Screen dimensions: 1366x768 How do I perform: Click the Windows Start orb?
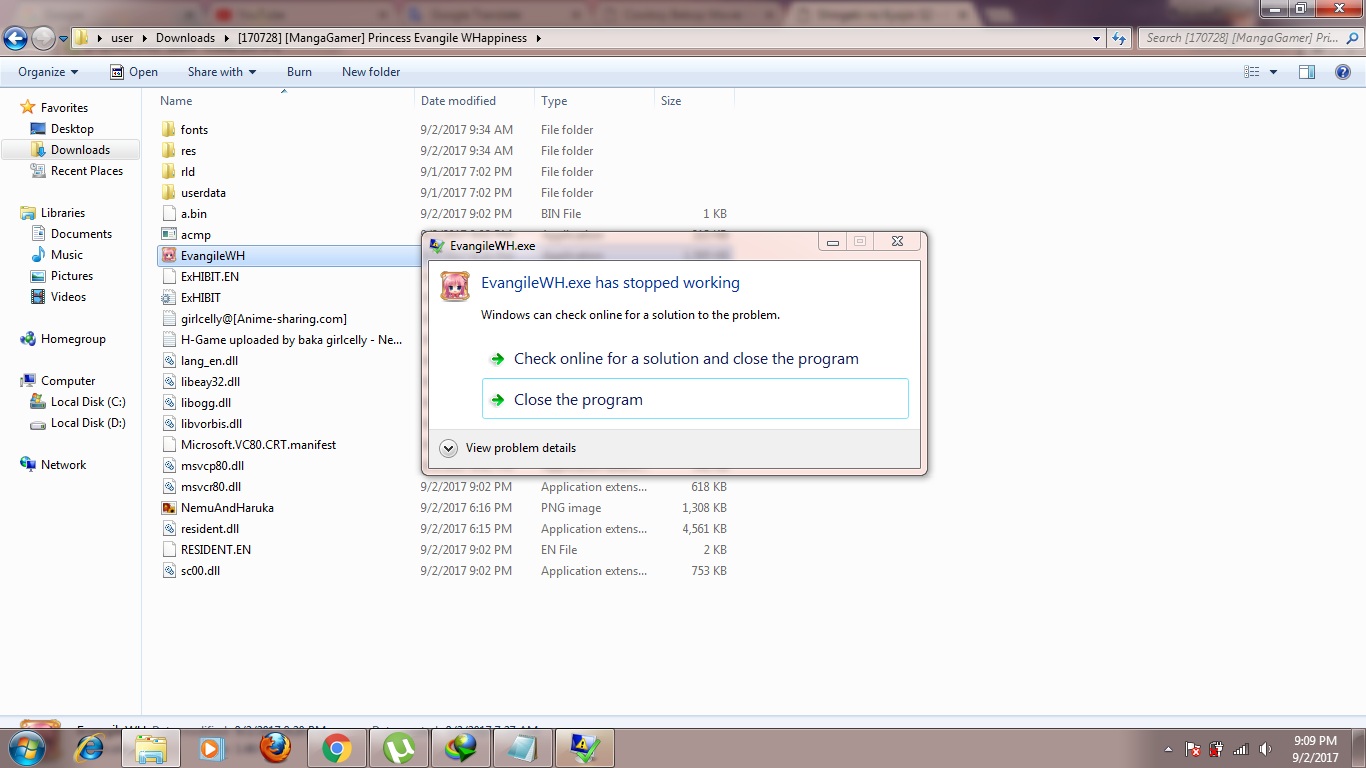[x=25, y=748]
